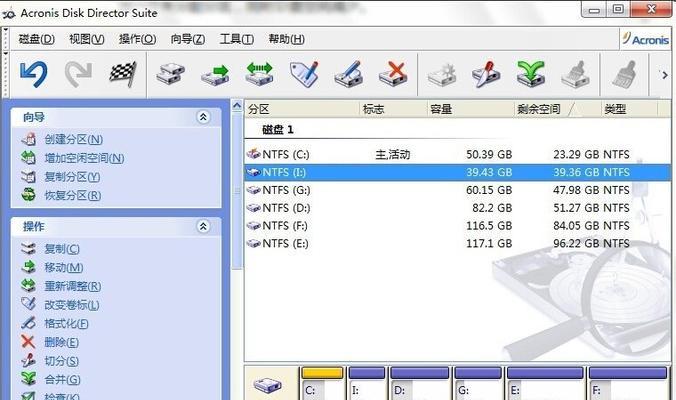
Task: Click 增加空闲空间(N) wizard link
Action: (x=84, y=158)
